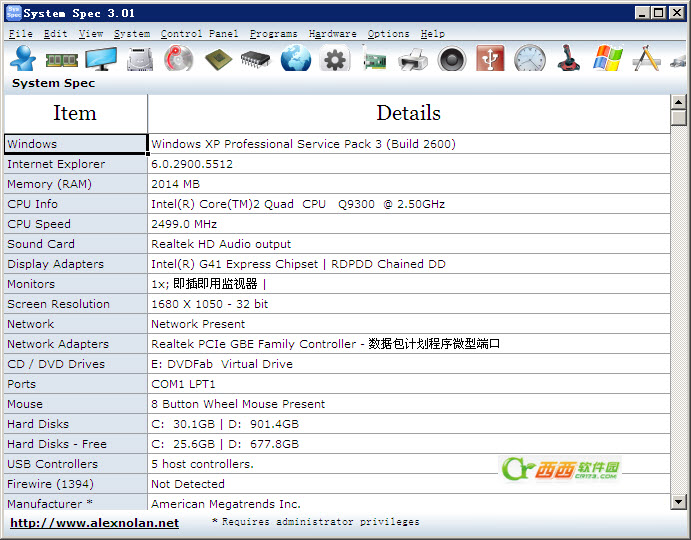Open the printer icon
Image resolution: width=691 pixels, height=540 pixels.
[x=412, y=60]
